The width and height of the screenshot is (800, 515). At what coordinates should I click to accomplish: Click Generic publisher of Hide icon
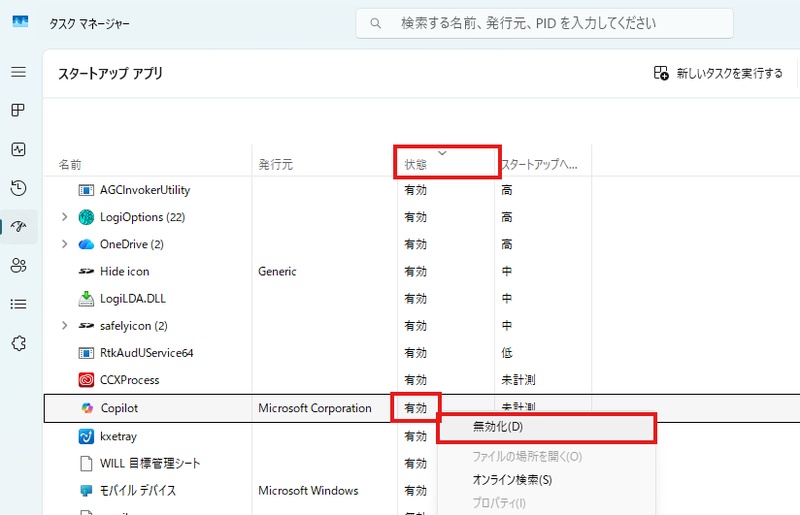(x=277, y=271)
